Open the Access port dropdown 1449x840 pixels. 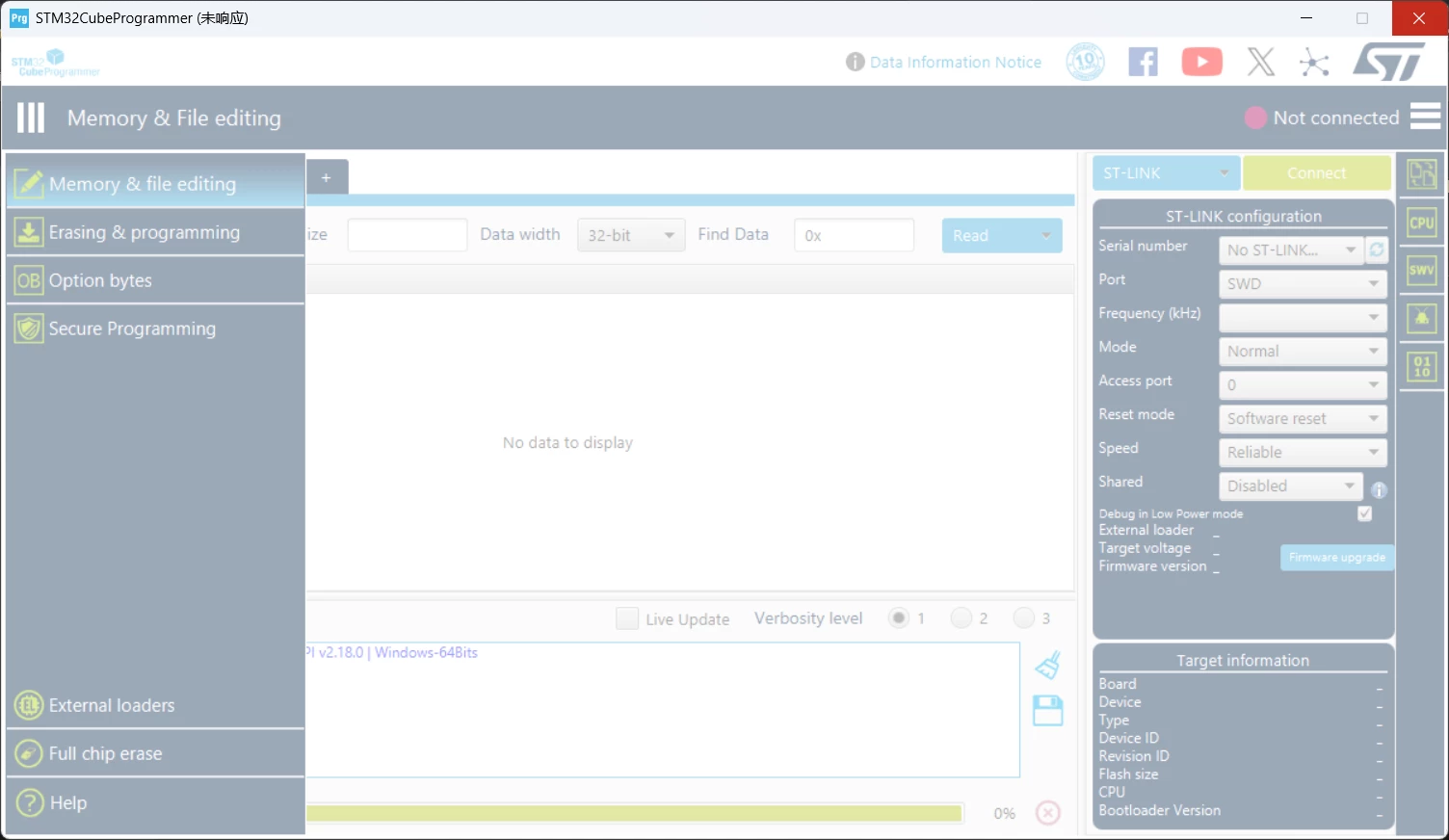tap(1303, 384)
